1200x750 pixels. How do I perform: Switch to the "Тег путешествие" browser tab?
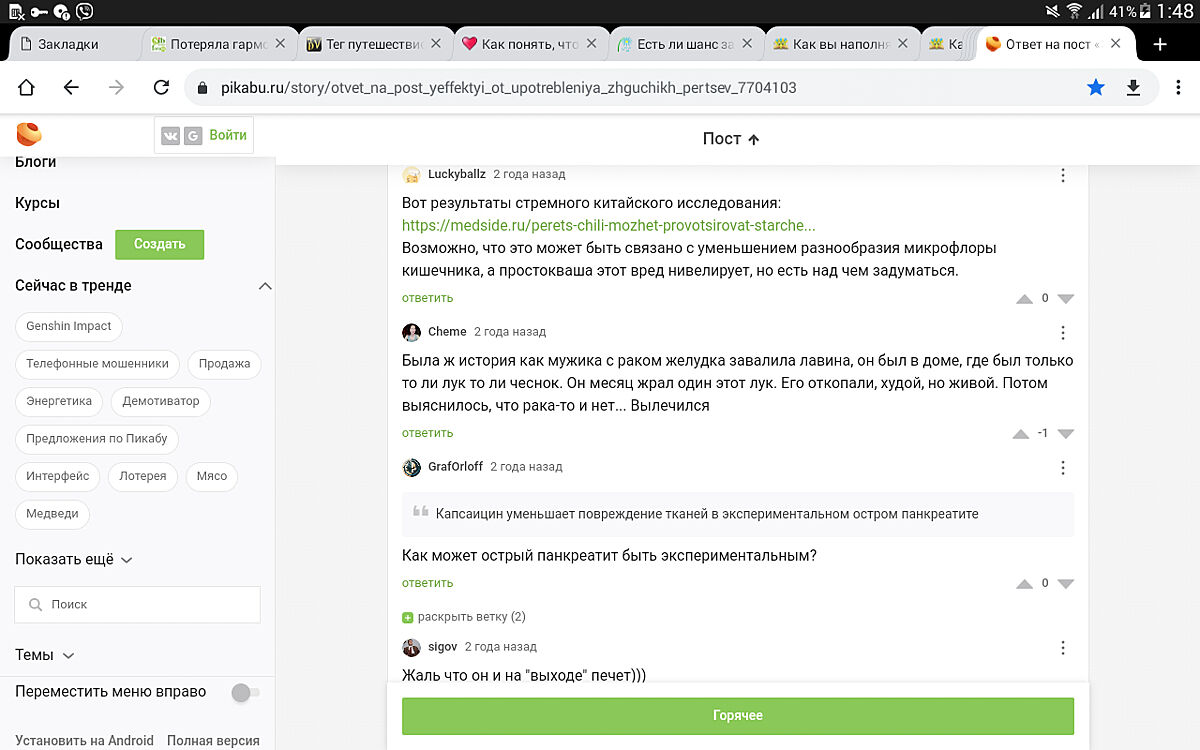point(365,45)
